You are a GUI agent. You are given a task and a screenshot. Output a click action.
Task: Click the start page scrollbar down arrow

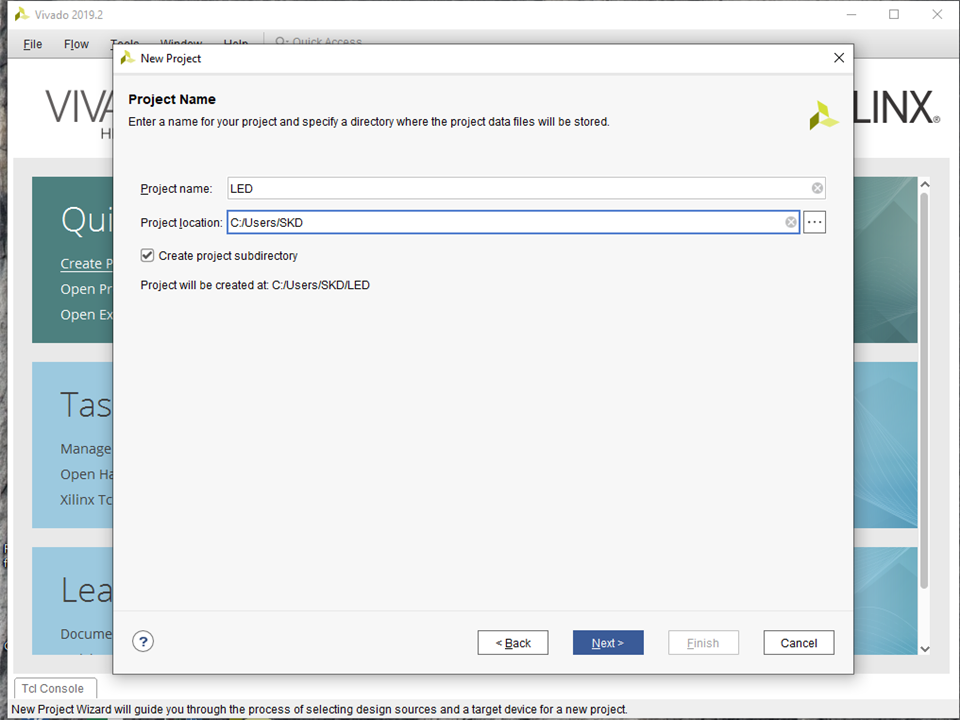(x=924, y=648)
